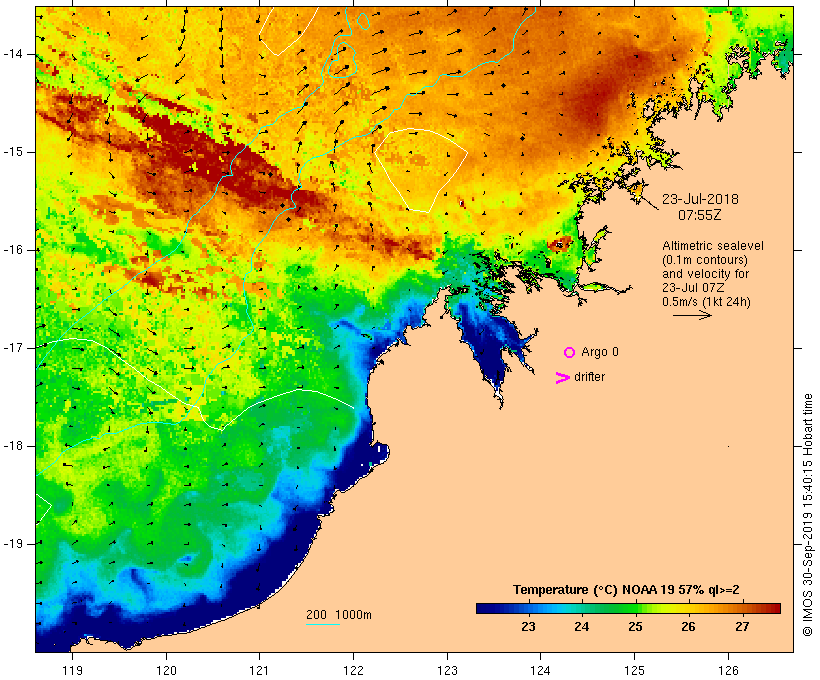Click the 126 longitude axis label
820x680 pixels.
pyautogui.click(x=728, y=671)
